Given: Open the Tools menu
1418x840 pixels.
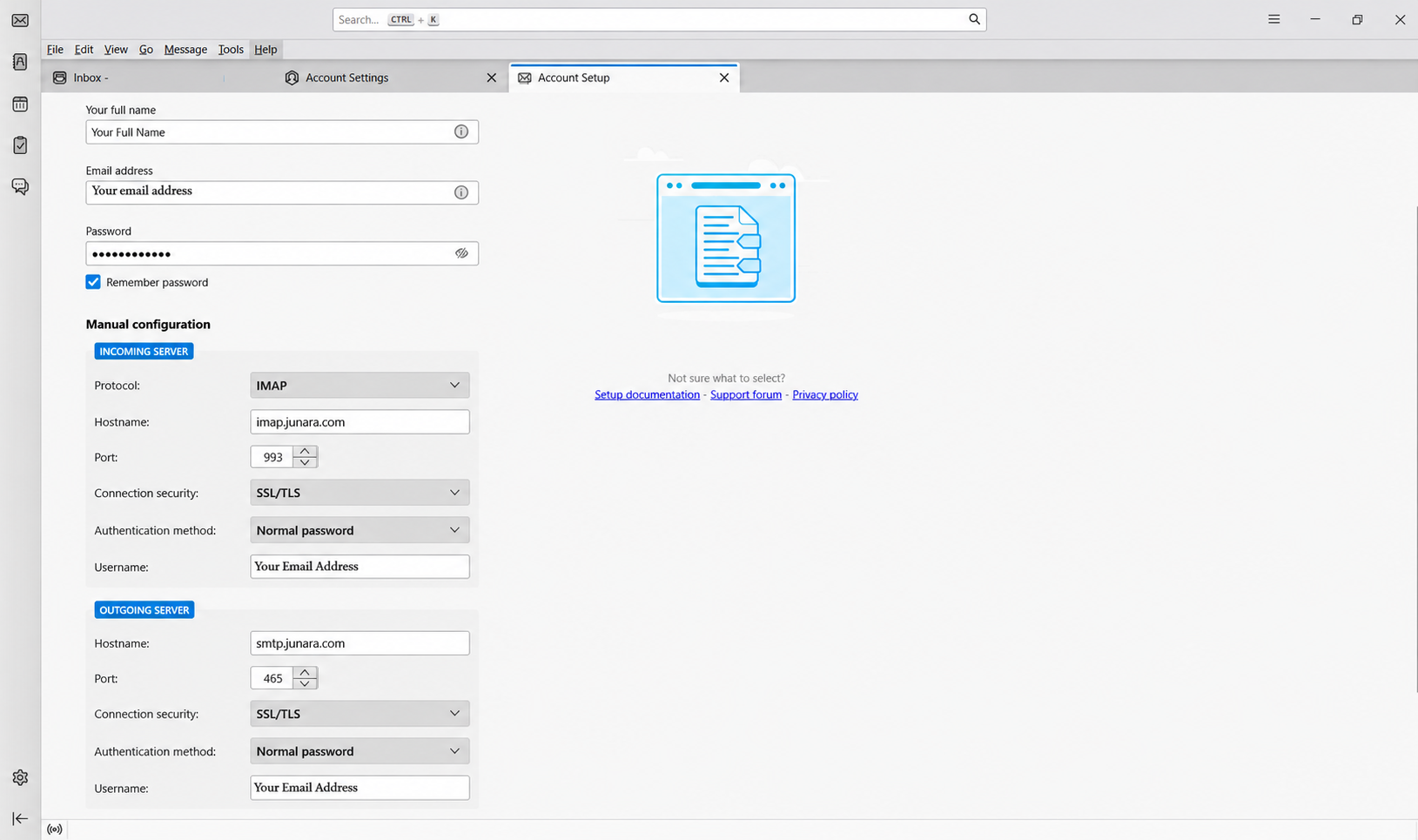Looking at the screenshot, I should tap(231, 50).
